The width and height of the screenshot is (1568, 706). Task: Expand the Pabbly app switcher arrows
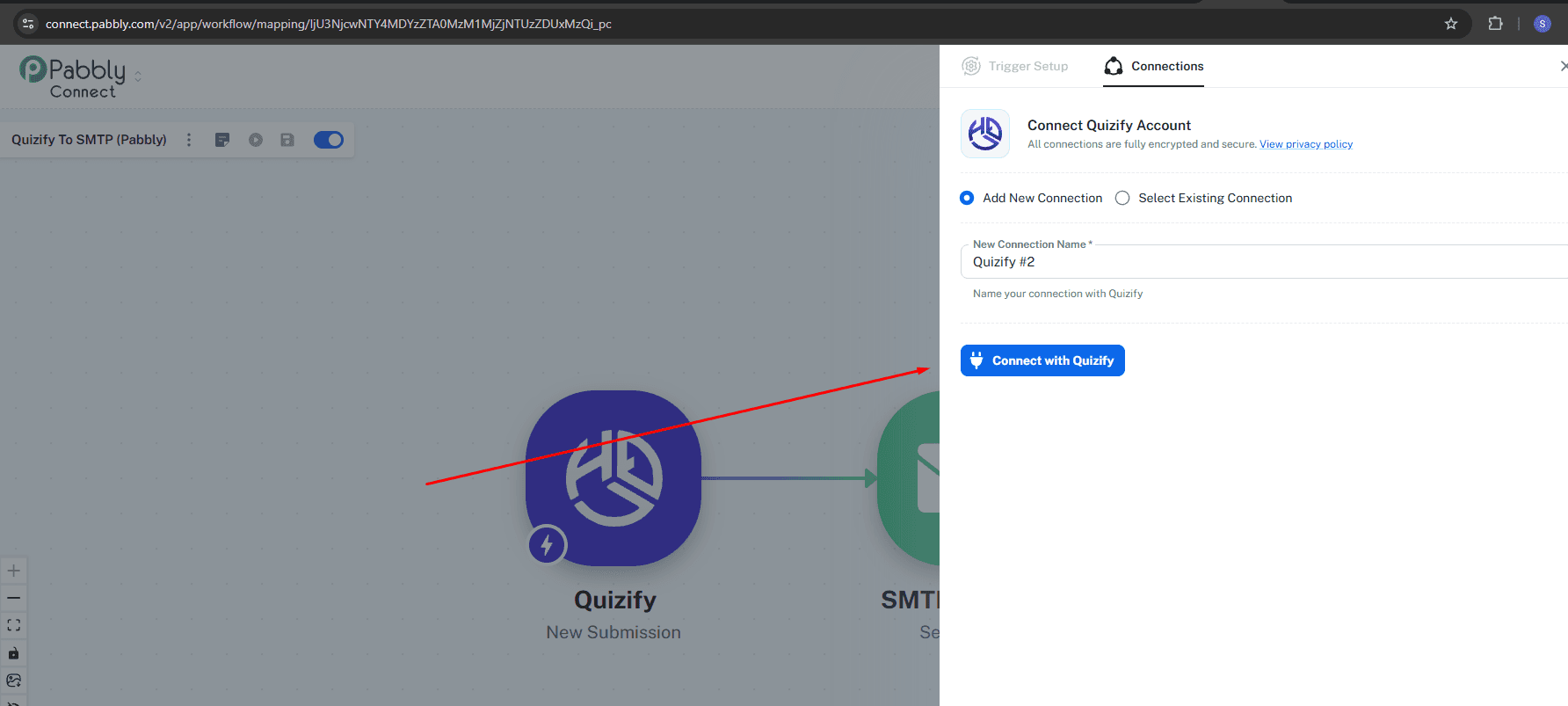[138, 76]
